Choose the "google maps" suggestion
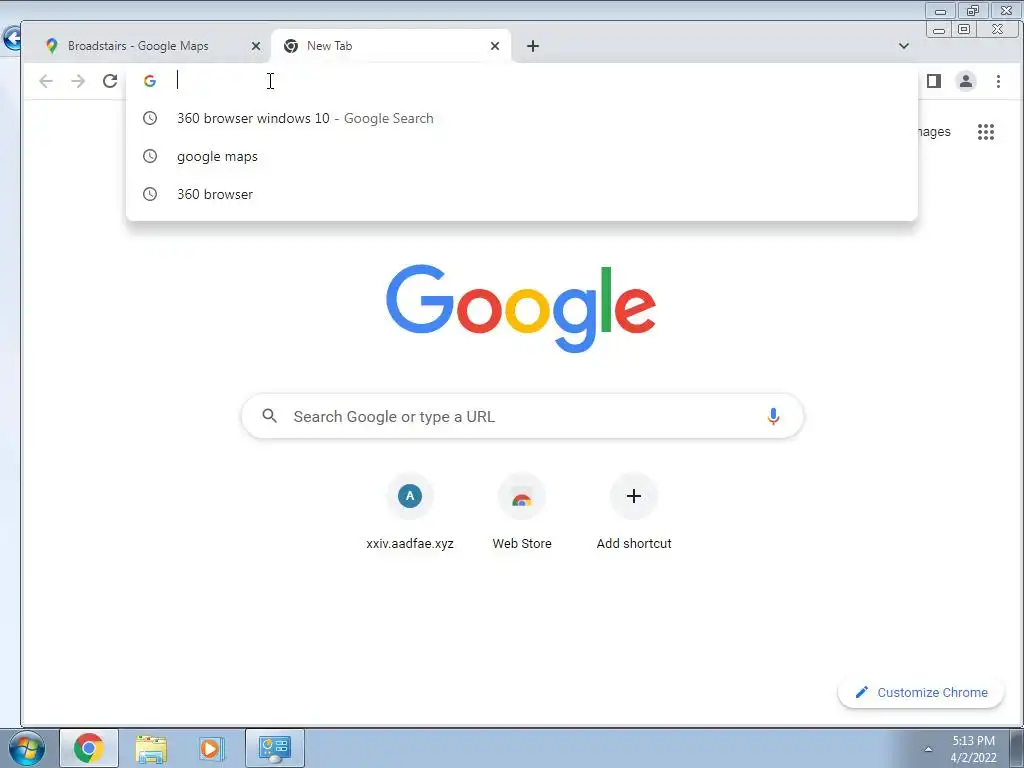Image resolution: width=1024 pixels, height=768 pixels. tap(521, 156)
